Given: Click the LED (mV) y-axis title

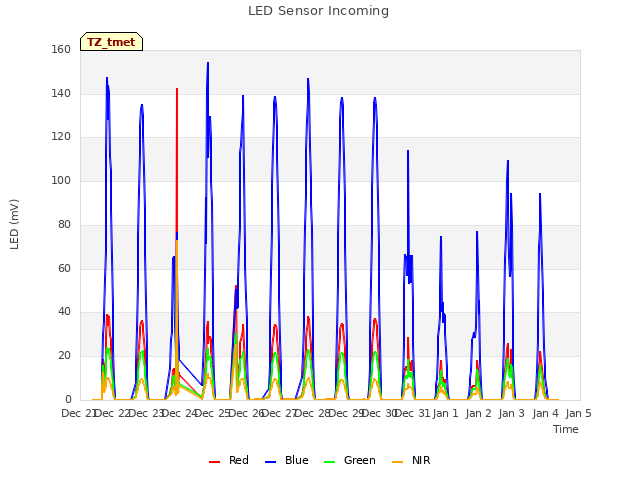Looking at the screenshot, I should coord(14,224).
